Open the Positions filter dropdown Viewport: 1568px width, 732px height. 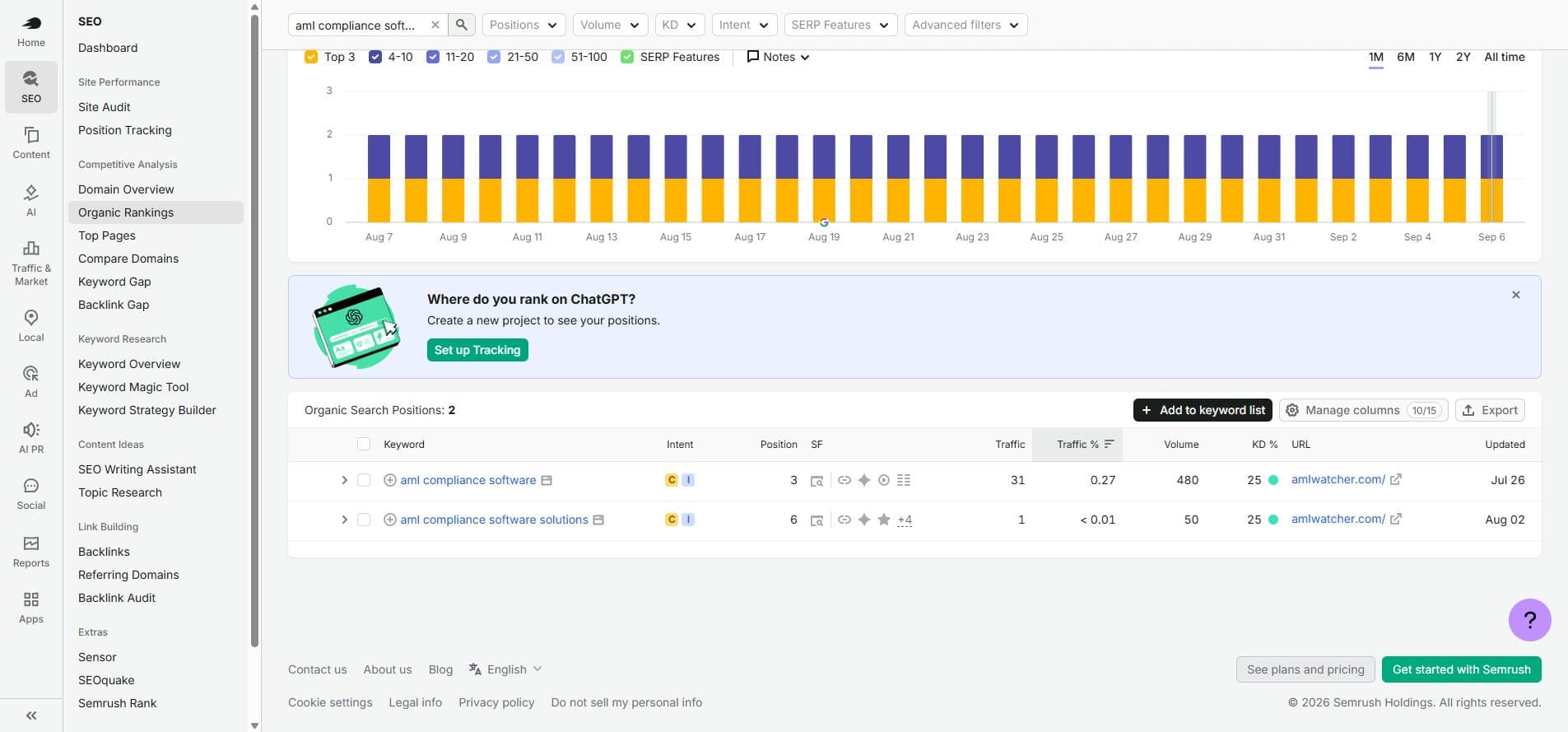click(x=523, y=25)
